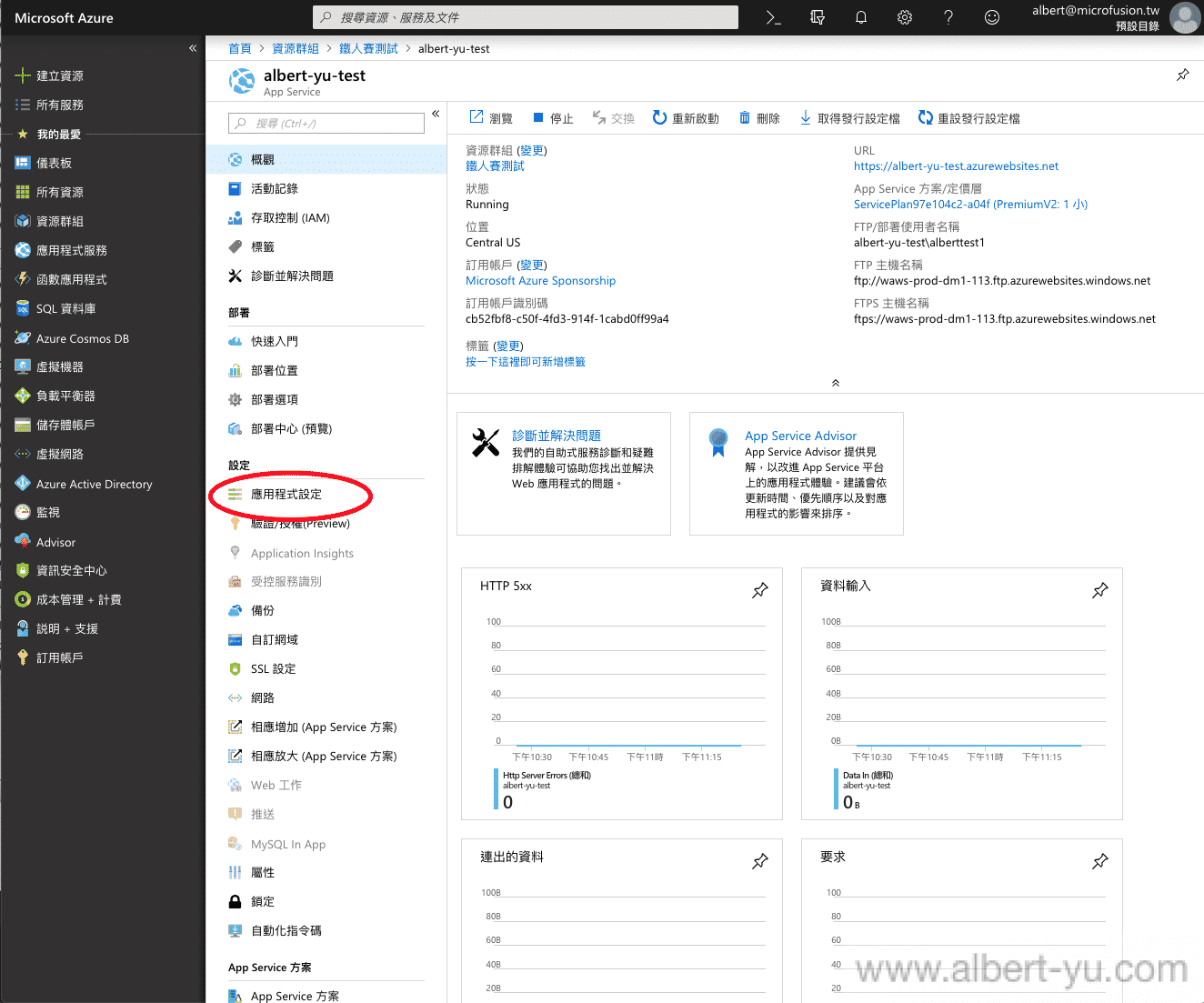Click 重設發行設定檔 in the command bar

968,118
